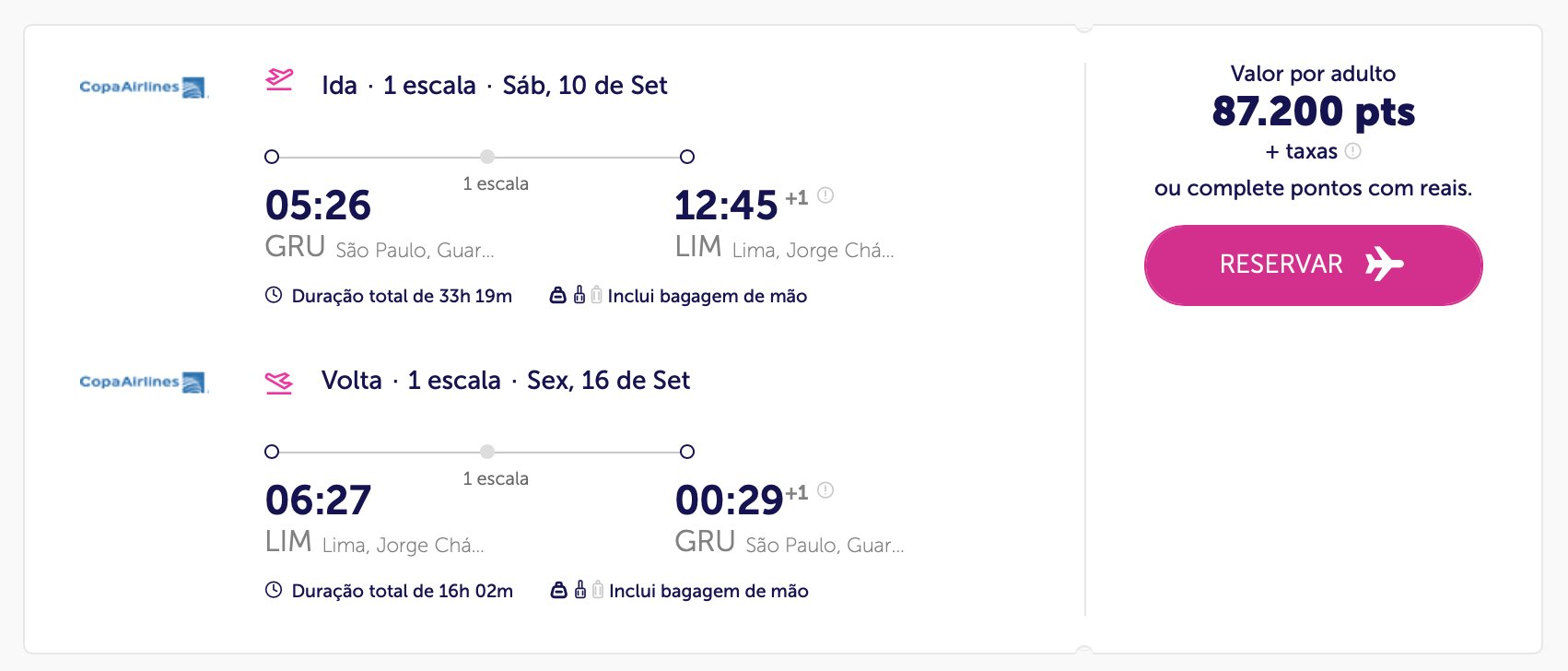
Task: Click the 87.200 pts price value
Action: pos(1313,112)
